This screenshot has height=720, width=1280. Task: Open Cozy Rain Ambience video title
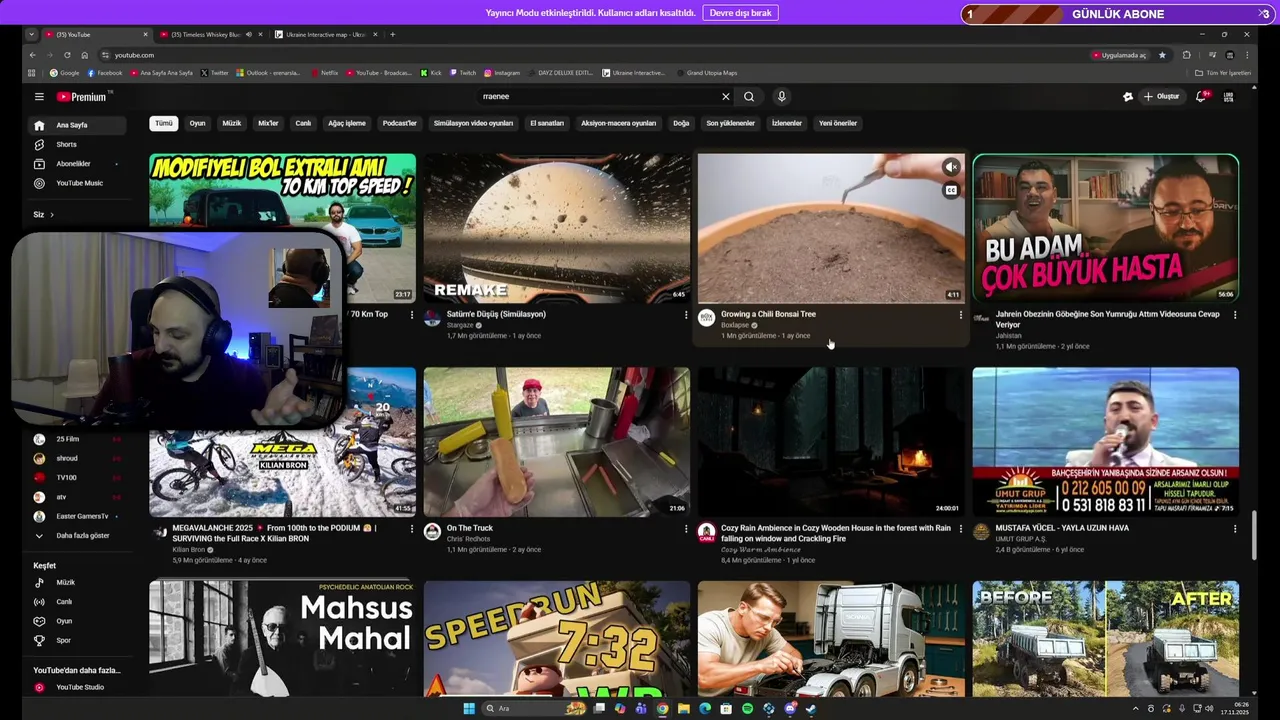coord(836,533)
